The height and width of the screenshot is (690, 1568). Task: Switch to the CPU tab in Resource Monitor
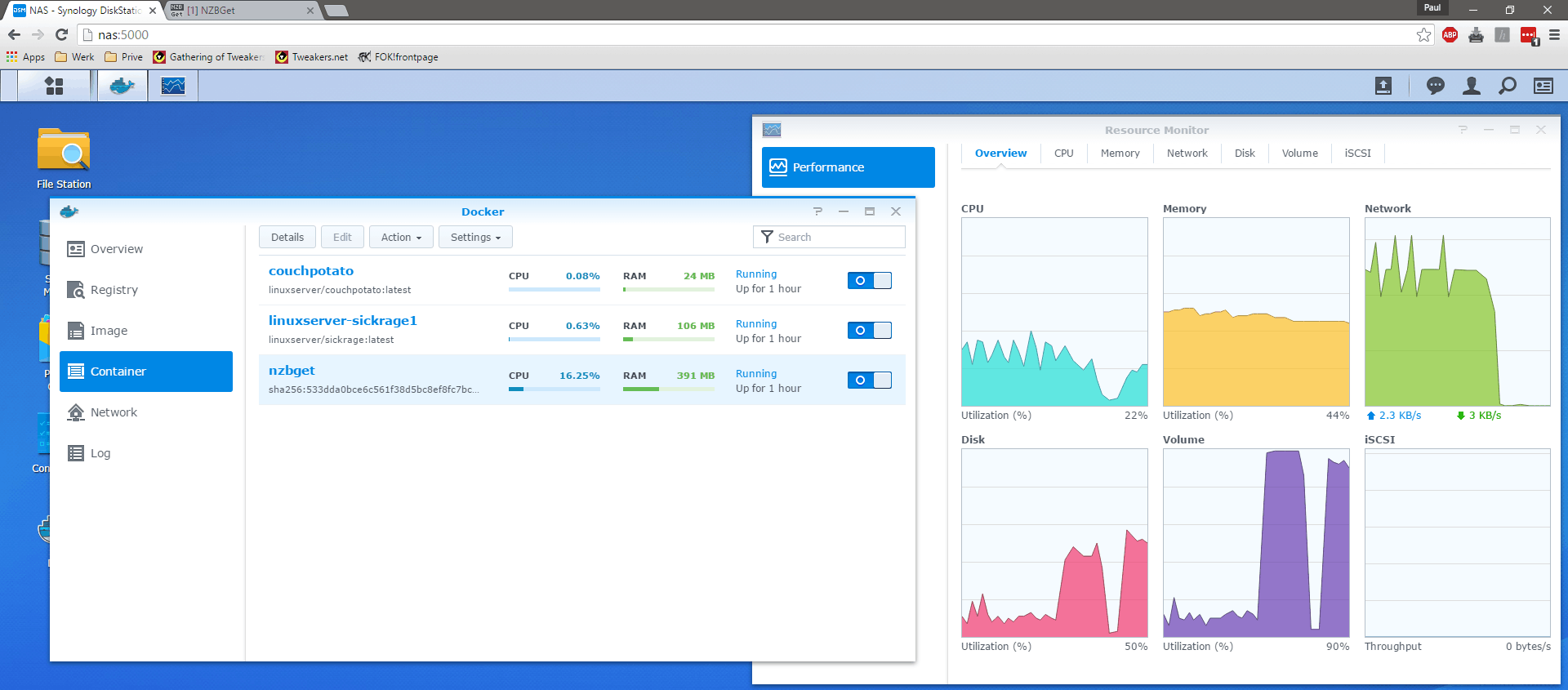1063,153
